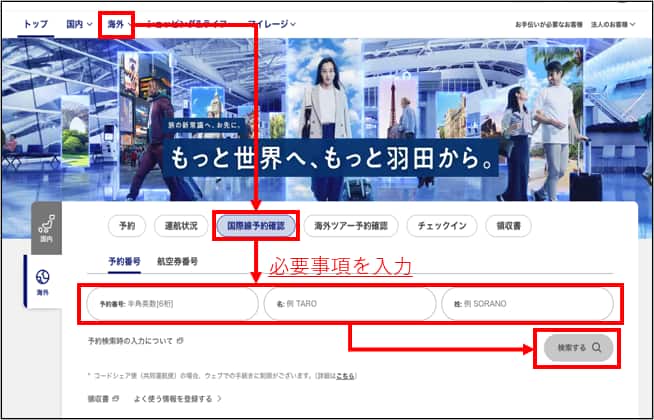Screen dimensions: 654x420
Task: Select the 予約番号 tab
Action: [x=126, y=261]
